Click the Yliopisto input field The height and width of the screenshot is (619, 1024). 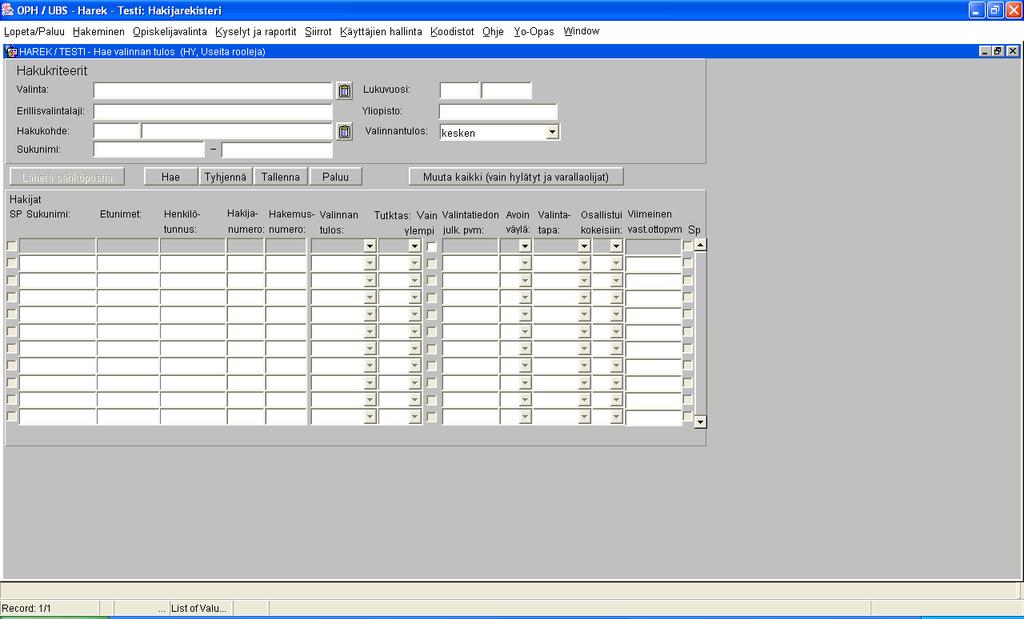498,111
